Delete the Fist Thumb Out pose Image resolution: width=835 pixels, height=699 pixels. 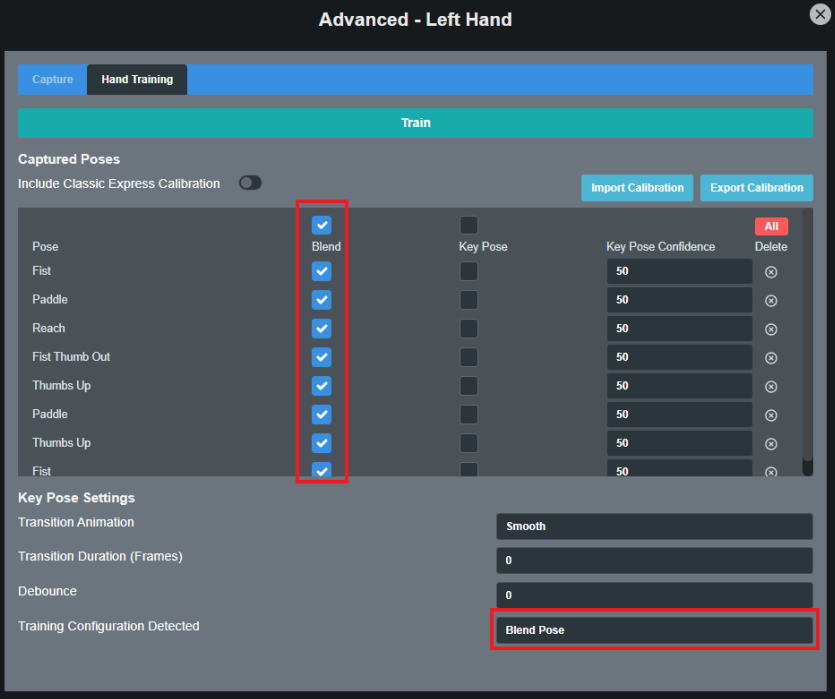771,358
